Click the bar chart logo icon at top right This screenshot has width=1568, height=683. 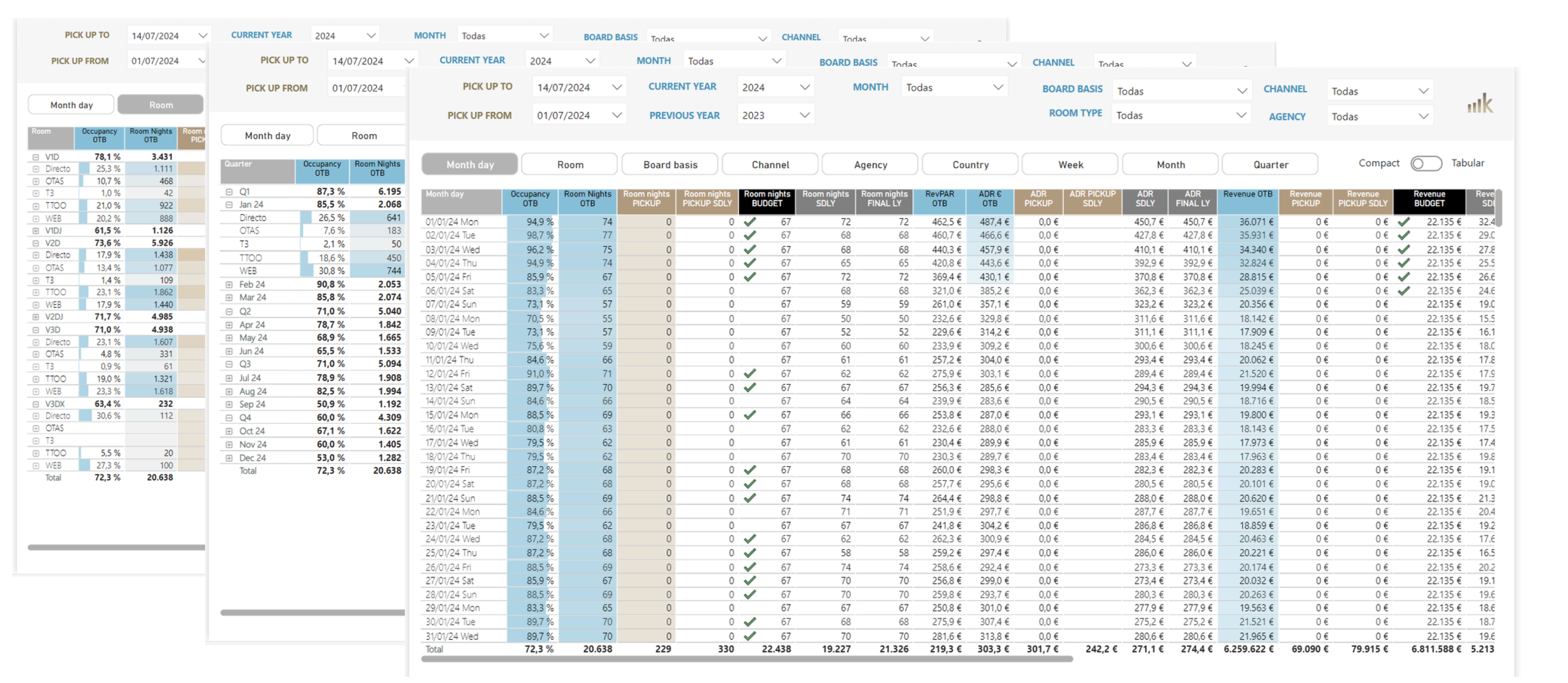pos(1480,103)
